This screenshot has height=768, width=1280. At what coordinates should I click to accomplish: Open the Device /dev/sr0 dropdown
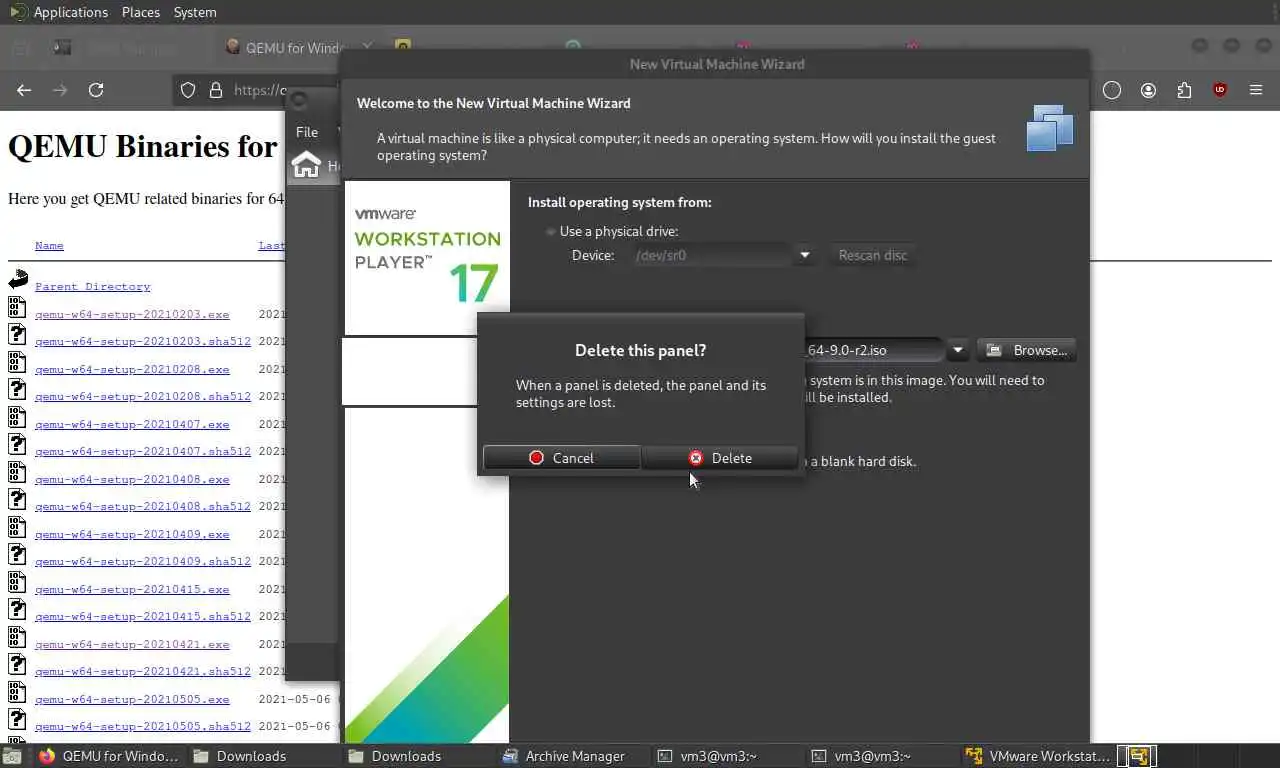click(804, 255)
